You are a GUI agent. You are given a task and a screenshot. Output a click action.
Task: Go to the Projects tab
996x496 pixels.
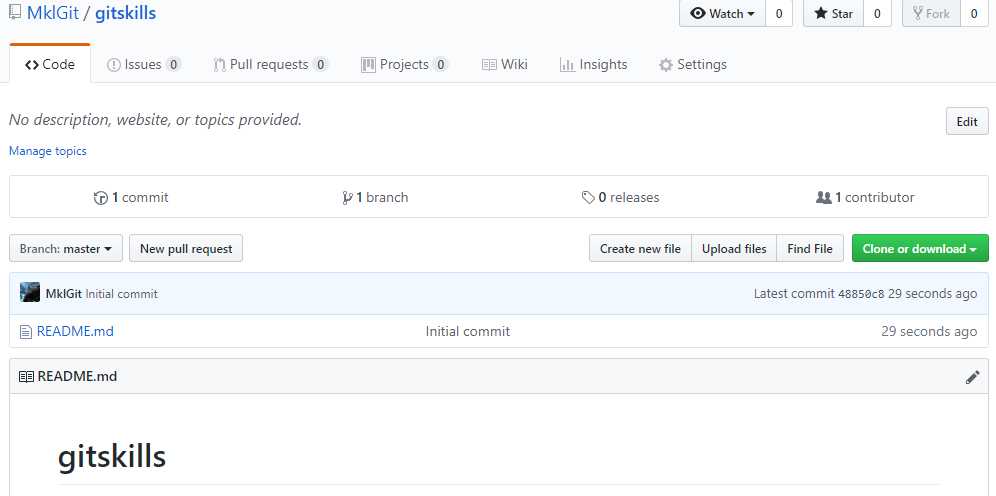pos(405,64)
